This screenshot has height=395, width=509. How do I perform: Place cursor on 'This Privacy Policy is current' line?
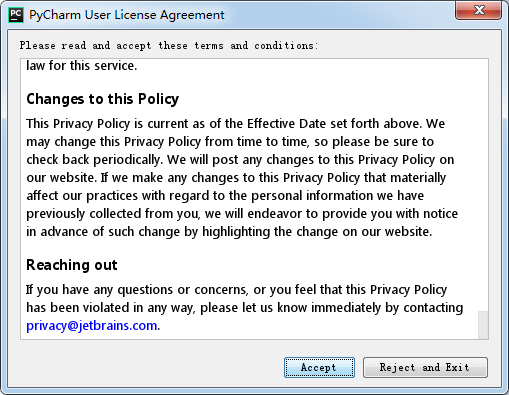[x=235, y=124]
